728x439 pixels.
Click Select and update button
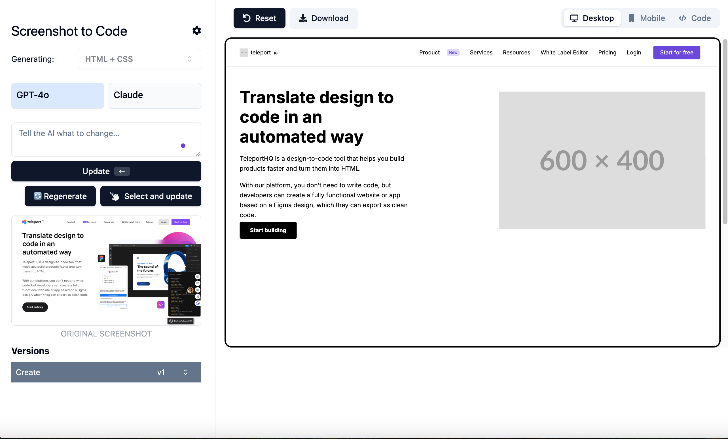(150, 196)
